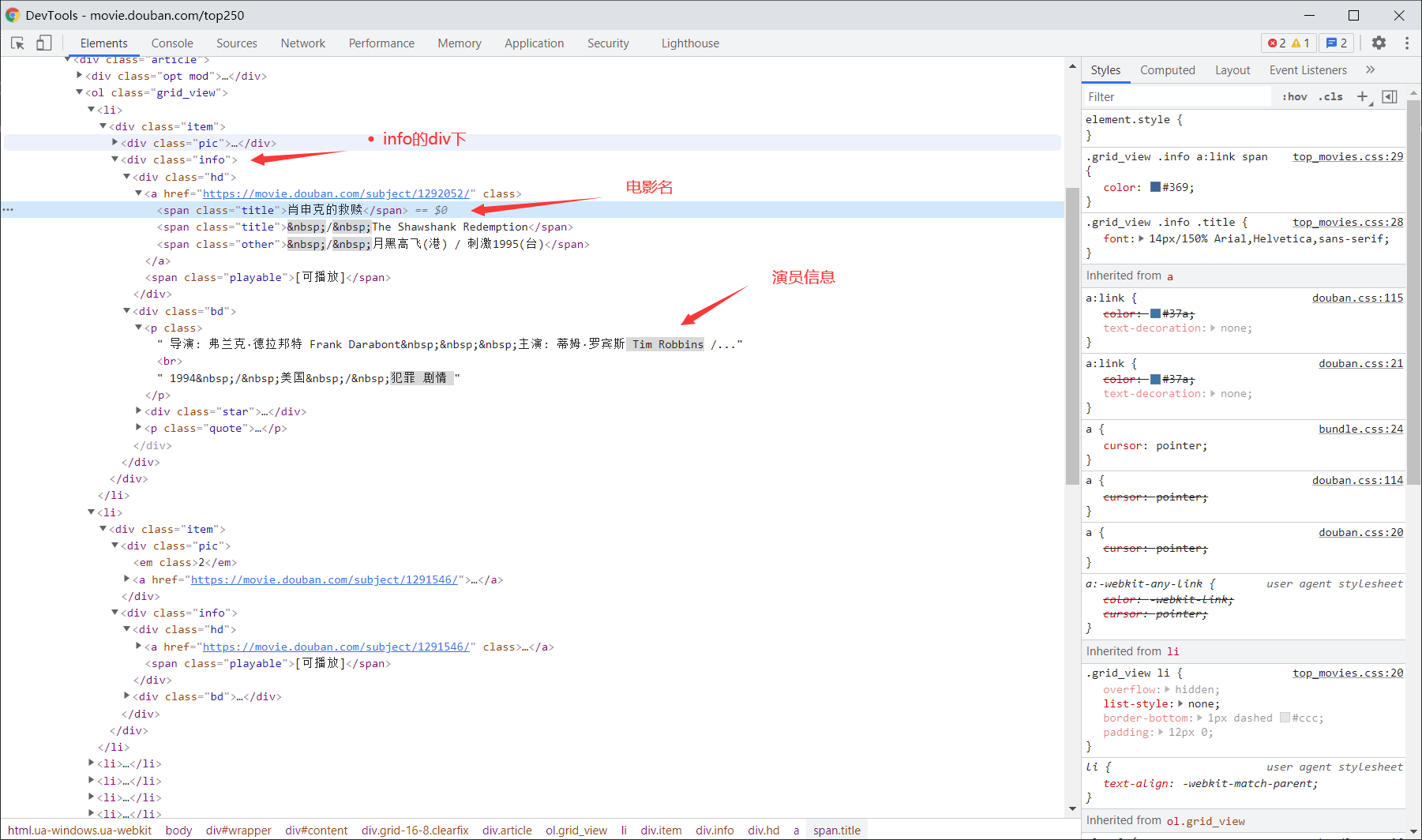Screen dimensions: 1422x840
Task: Click the Styles filter input field
Action: tap(1176, 96)
